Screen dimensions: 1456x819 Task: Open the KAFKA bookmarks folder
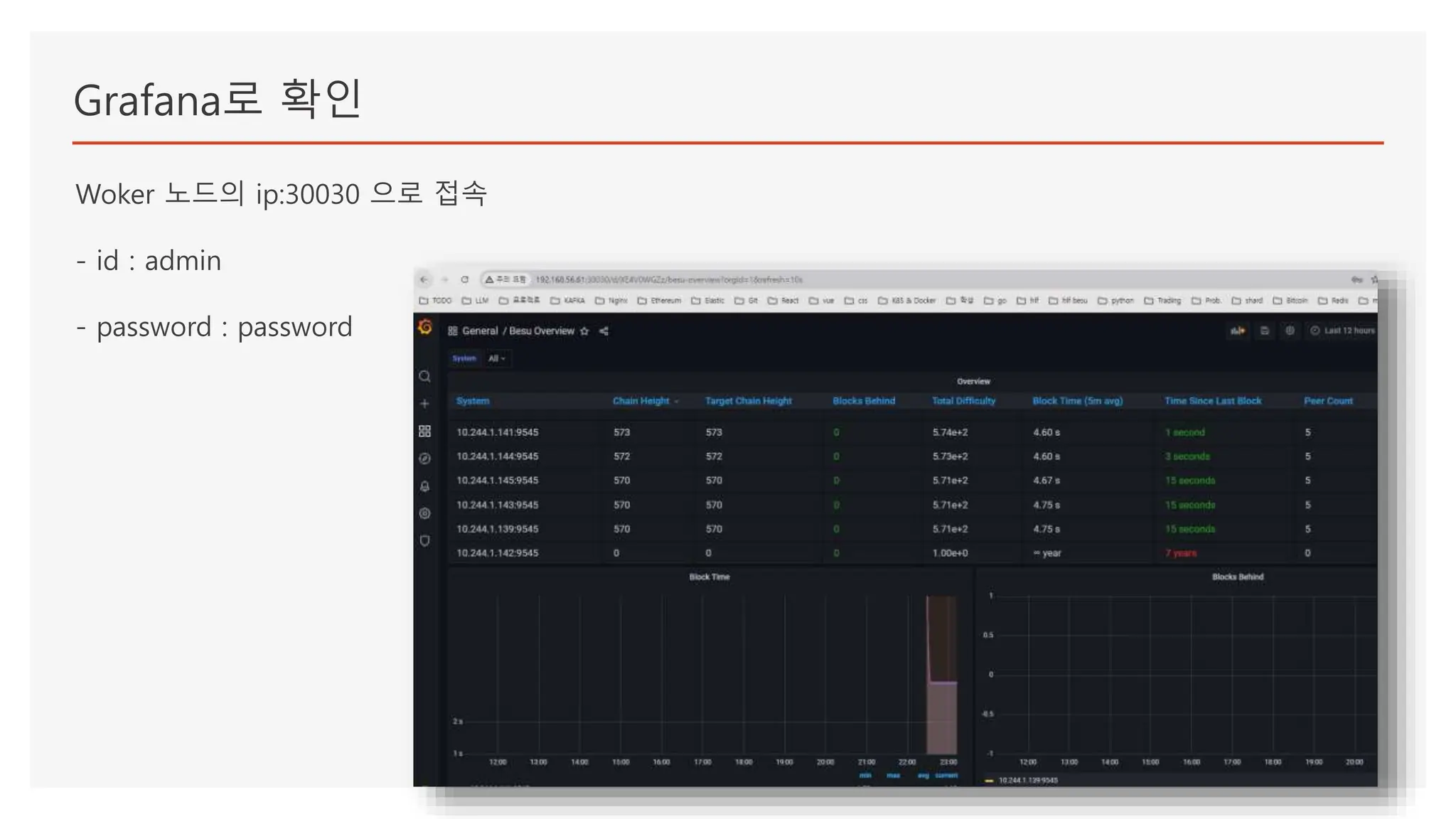pyautogui.click(x=568, y=301)
